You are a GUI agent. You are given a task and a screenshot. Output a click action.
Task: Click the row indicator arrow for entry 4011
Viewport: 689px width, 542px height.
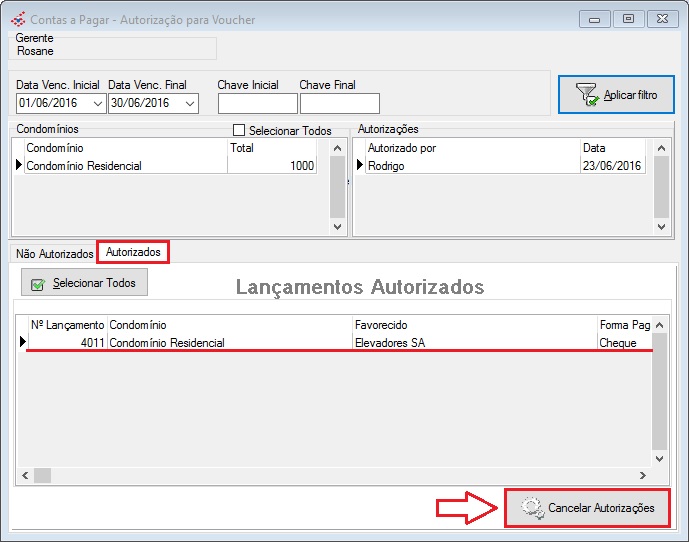click(x=22, y=342)
